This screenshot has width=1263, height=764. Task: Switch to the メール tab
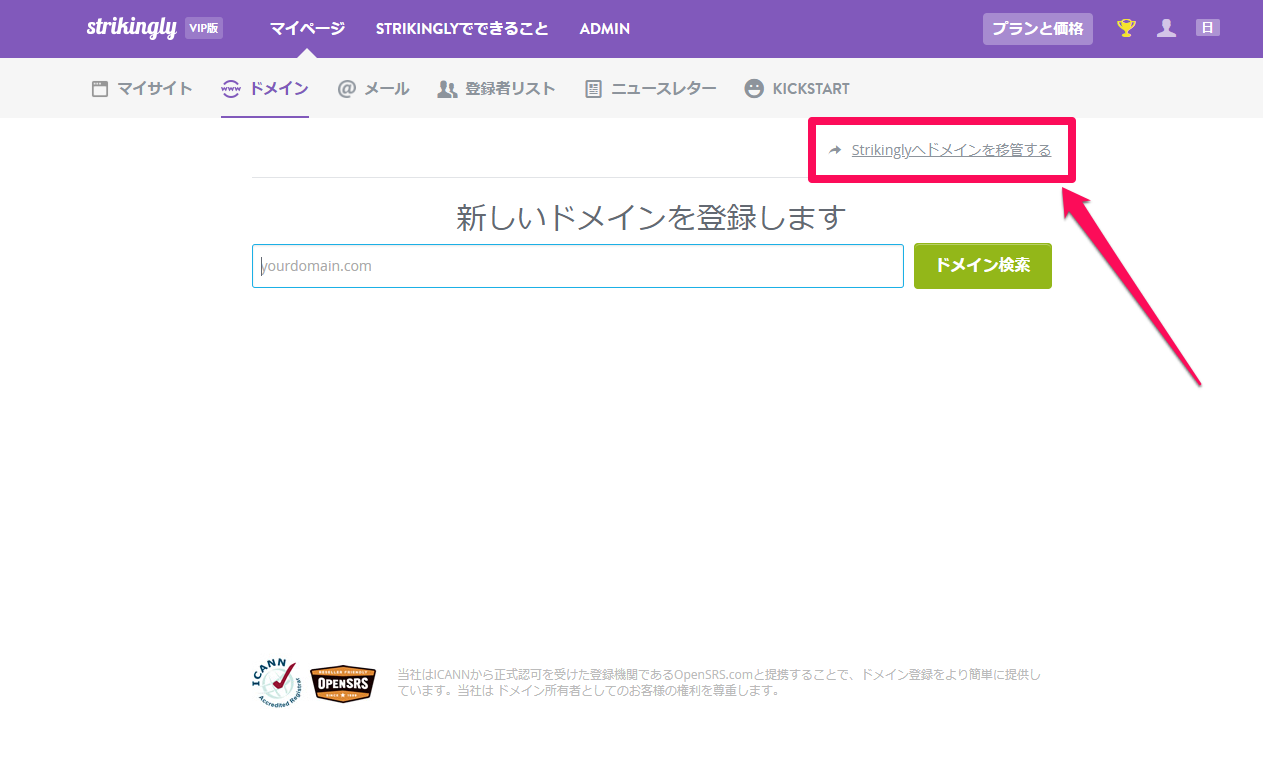(x=374, y=88)
